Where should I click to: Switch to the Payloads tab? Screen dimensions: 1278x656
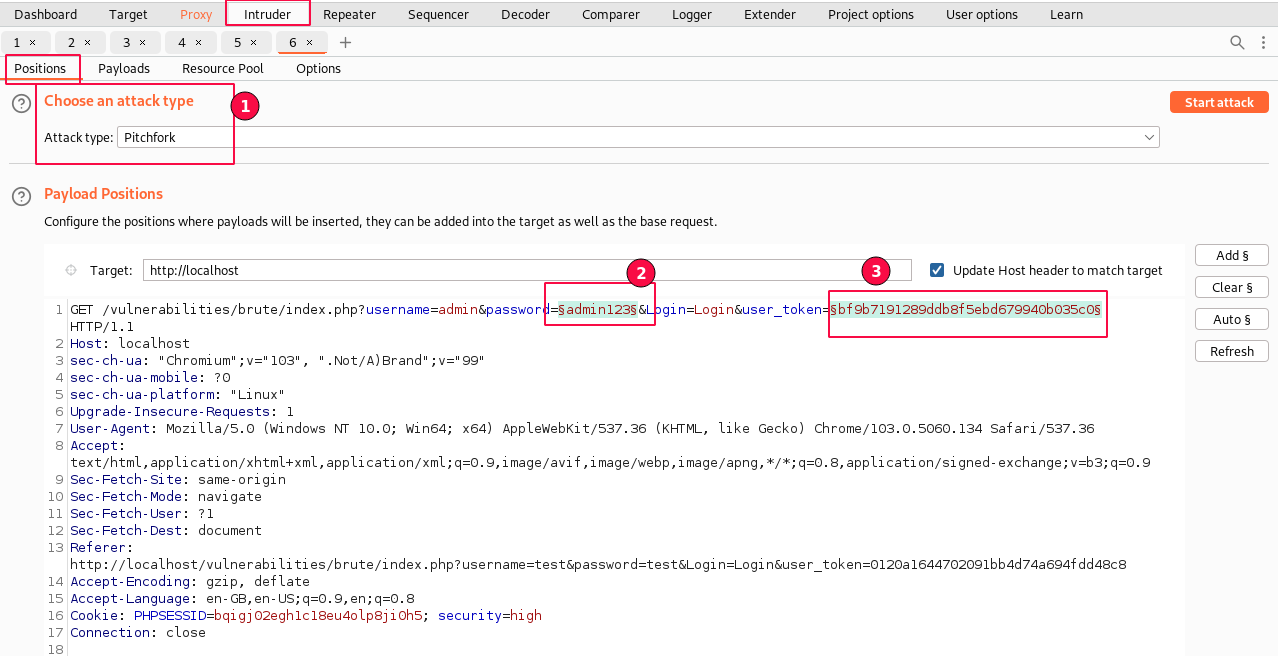[124, 68]
